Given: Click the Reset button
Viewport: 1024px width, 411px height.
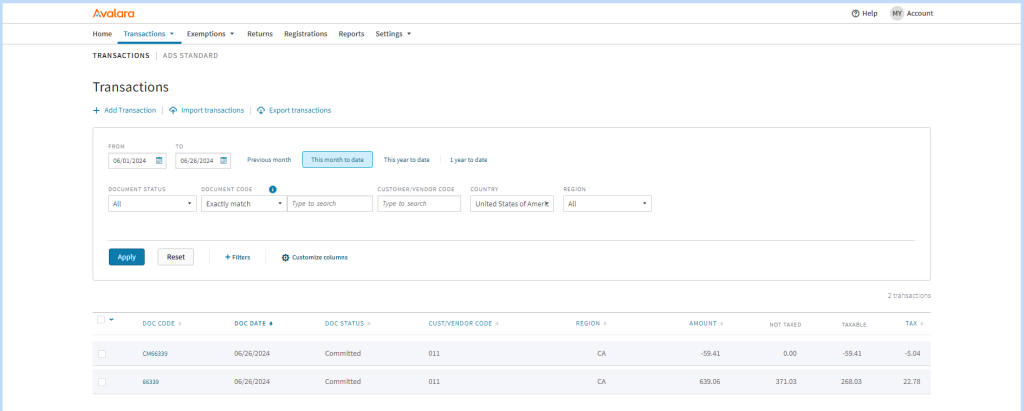Looking at the screenshot, I should click(176, 257).
